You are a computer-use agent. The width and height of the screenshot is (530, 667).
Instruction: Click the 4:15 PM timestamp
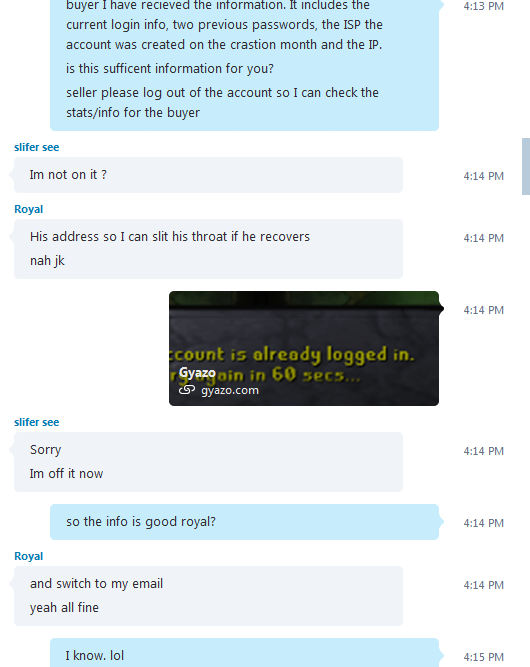[484, 657]
